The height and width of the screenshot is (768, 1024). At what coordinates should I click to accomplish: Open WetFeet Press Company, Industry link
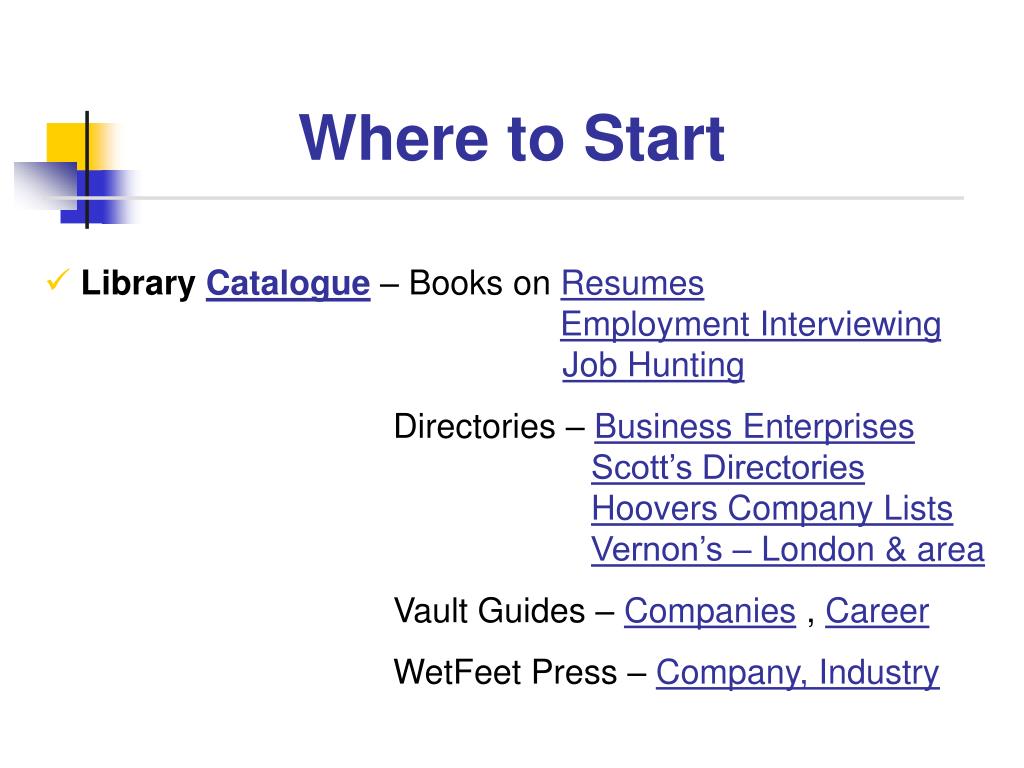tap(797, 673)
